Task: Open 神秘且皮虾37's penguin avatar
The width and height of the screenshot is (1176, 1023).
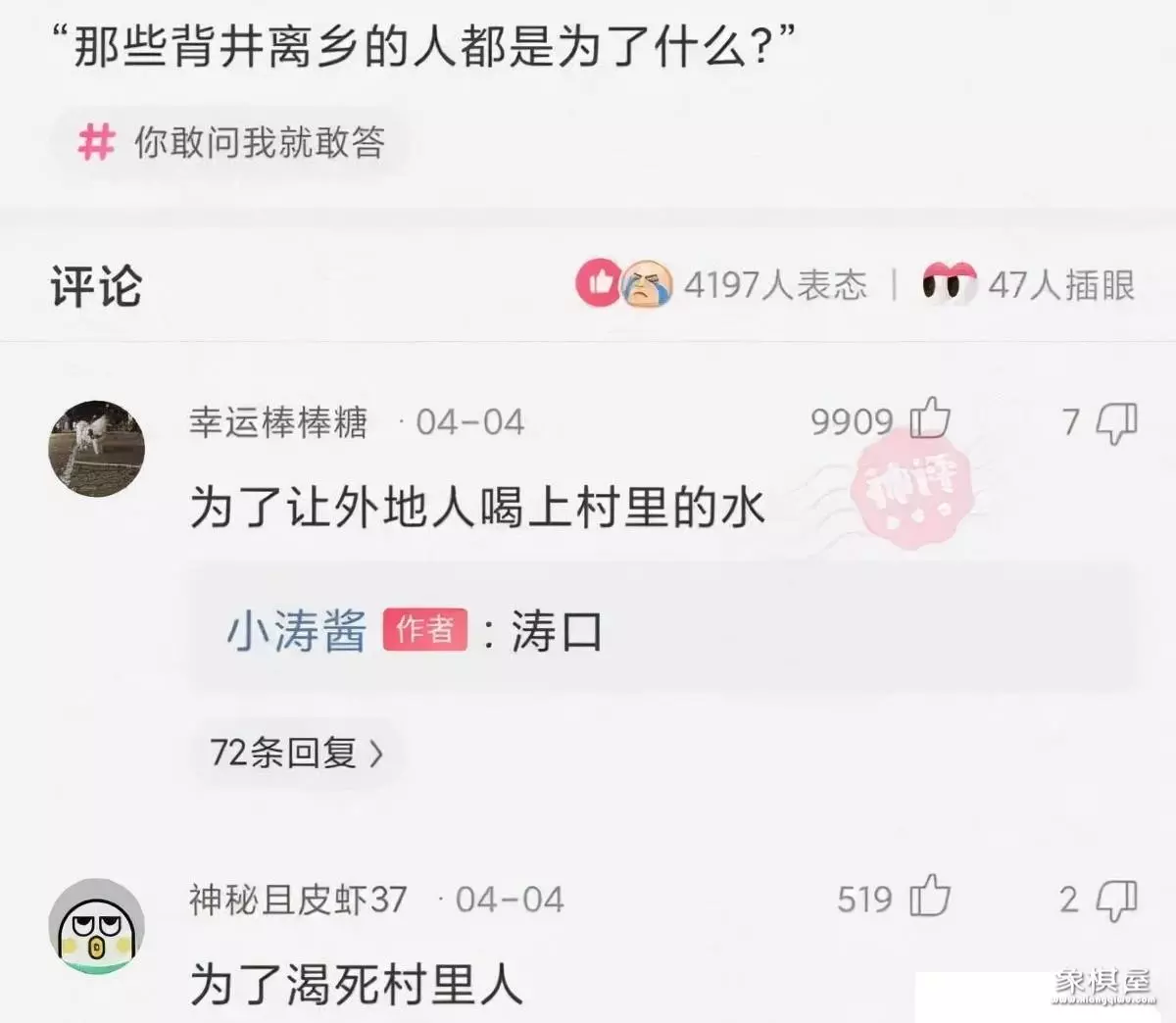Action: pyautogui.click(x=97, y=926)
